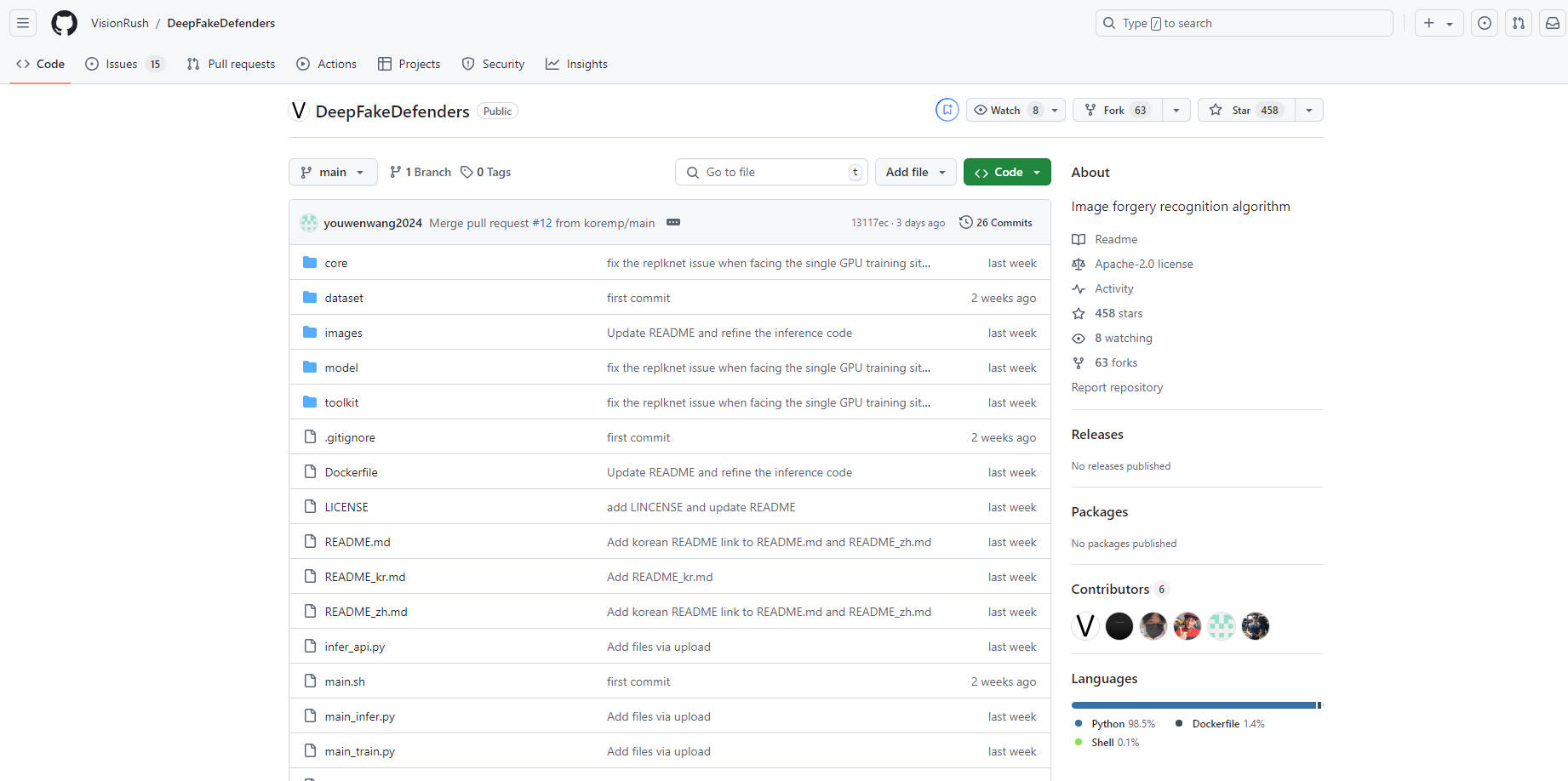Toggle Watch for this repository
This screenshot has width=1568, height=781.
click(x=1005, y=110)
